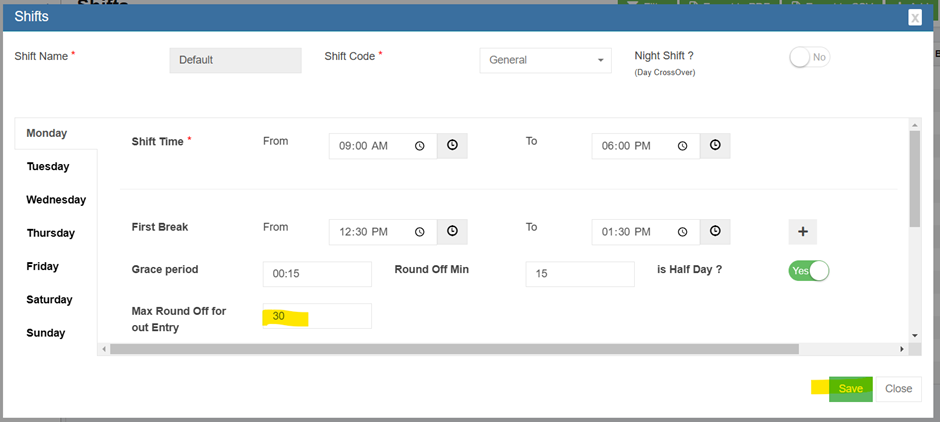
Task: Open the Friday tab
Action: pos(43,267)
